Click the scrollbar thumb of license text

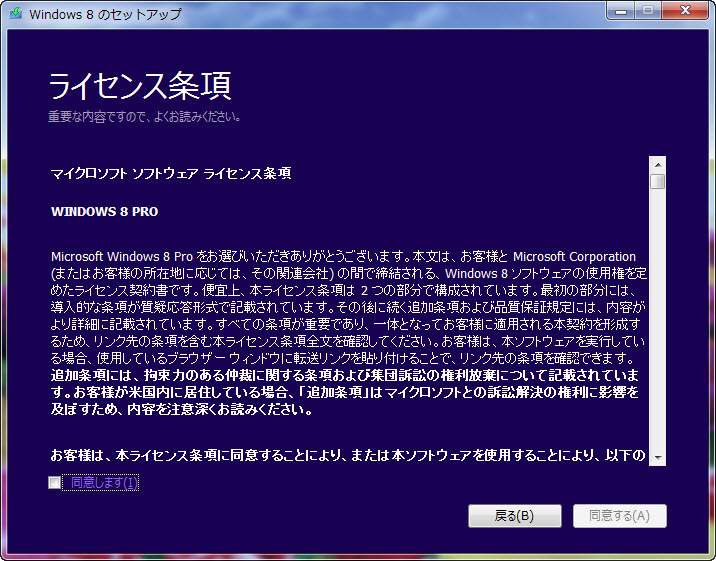[658, 181]
